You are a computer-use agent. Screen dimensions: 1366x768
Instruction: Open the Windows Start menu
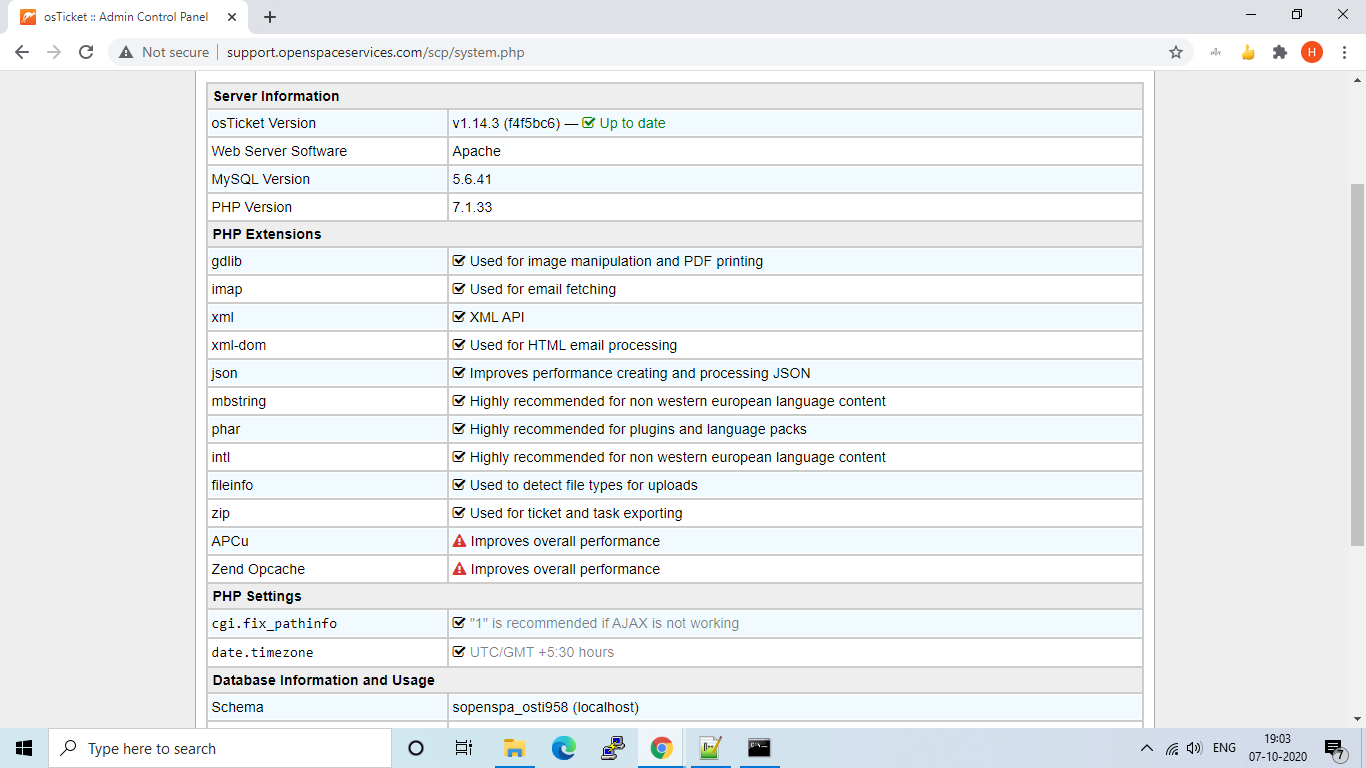[x=24, y=748]
